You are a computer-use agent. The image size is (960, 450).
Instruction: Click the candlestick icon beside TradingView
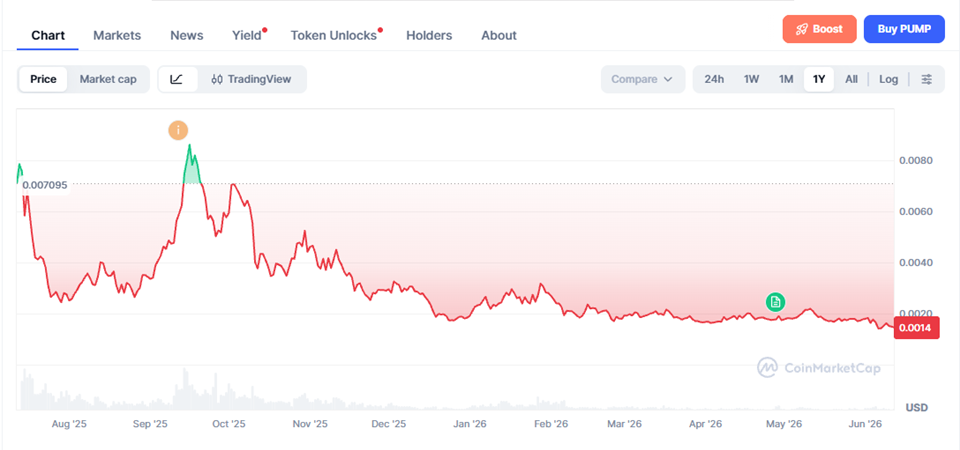216,80
